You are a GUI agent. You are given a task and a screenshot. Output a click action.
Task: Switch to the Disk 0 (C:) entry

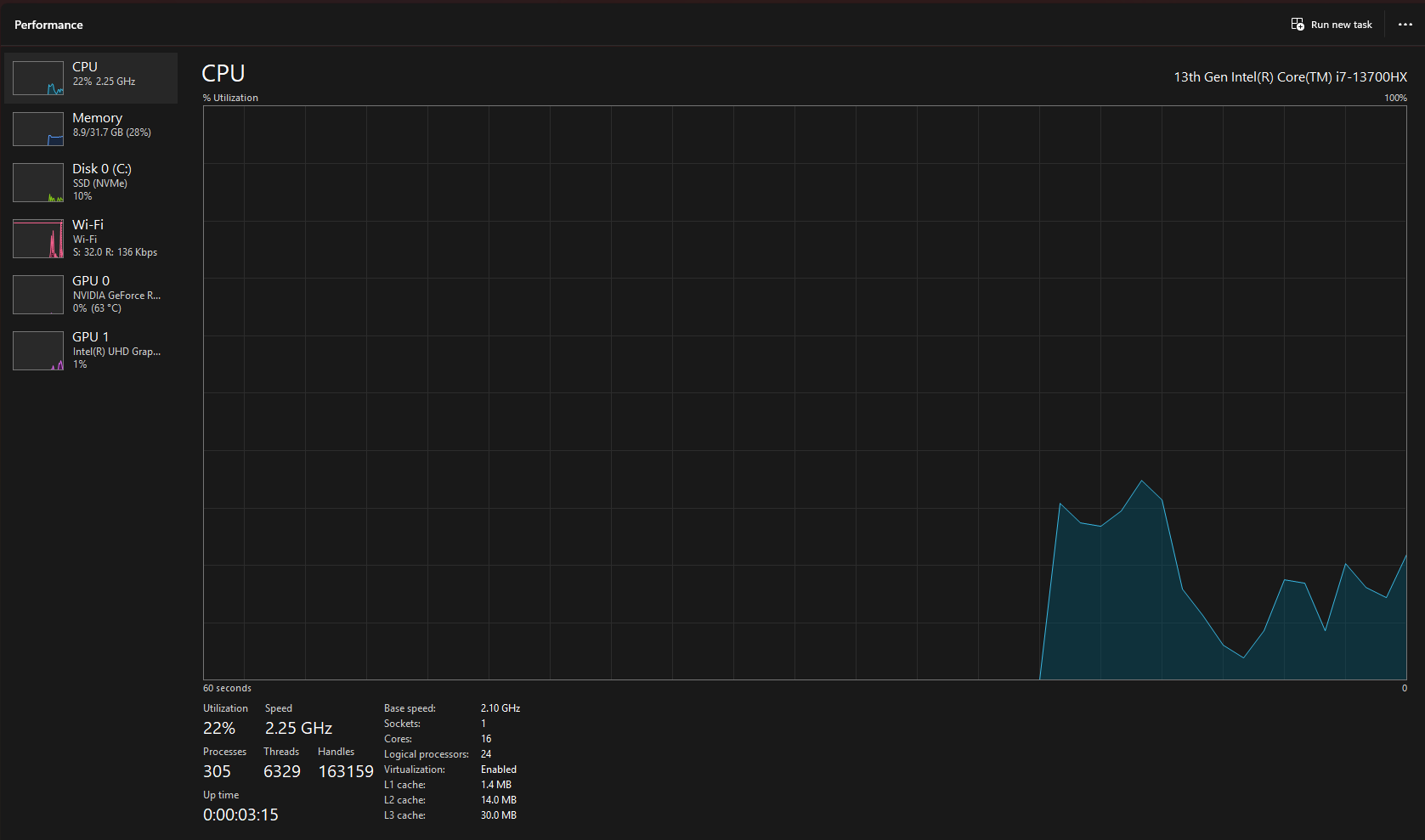point(91,183)
